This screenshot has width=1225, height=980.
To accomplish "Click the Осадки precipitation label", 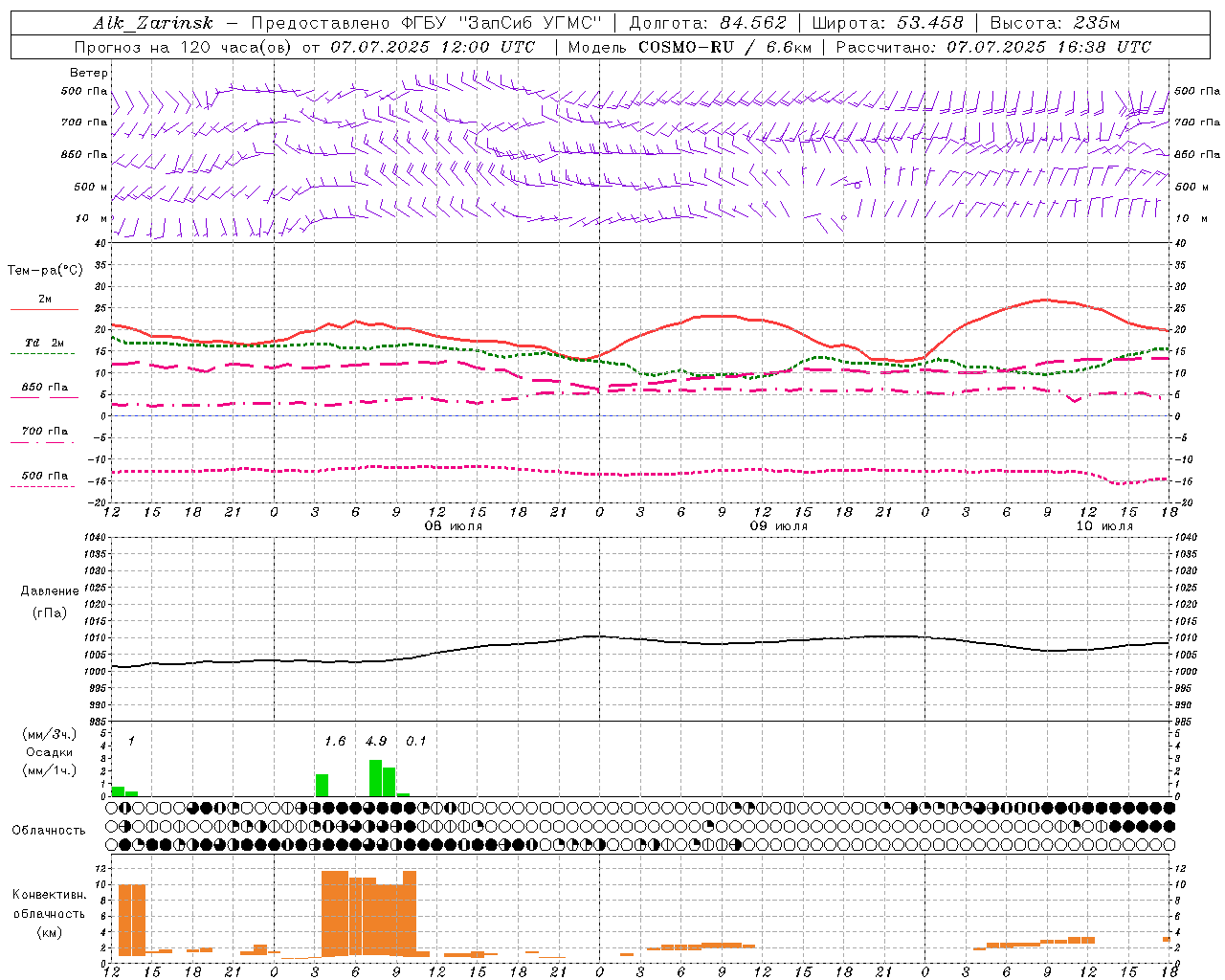I will point(50,752).
